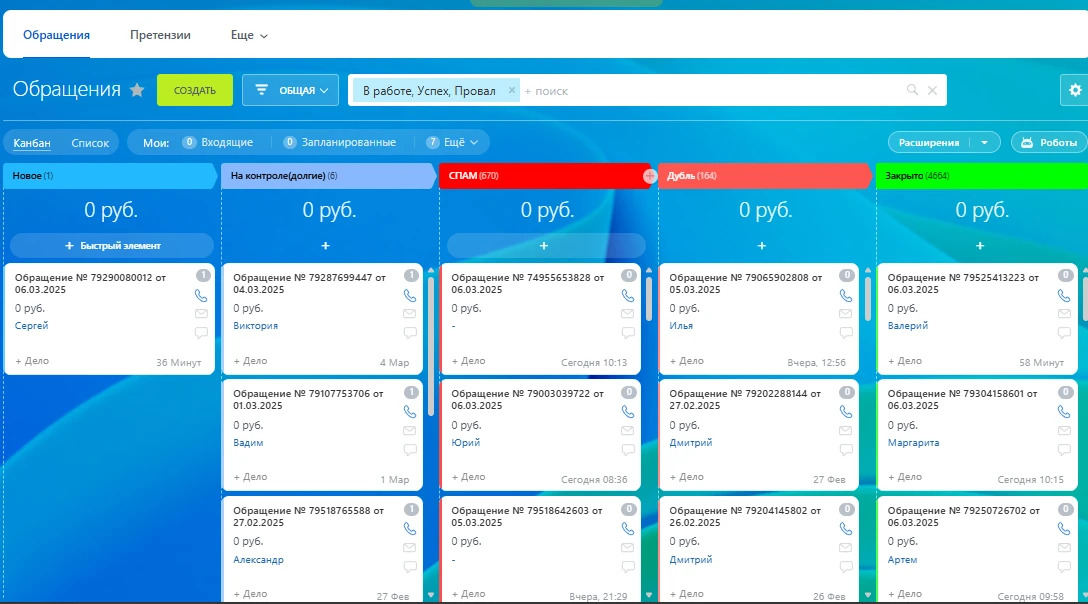Click mail icon on card 79250726702
Image resolution: width=1088 pixels, height=604 pixels.
pos(1064,548)
